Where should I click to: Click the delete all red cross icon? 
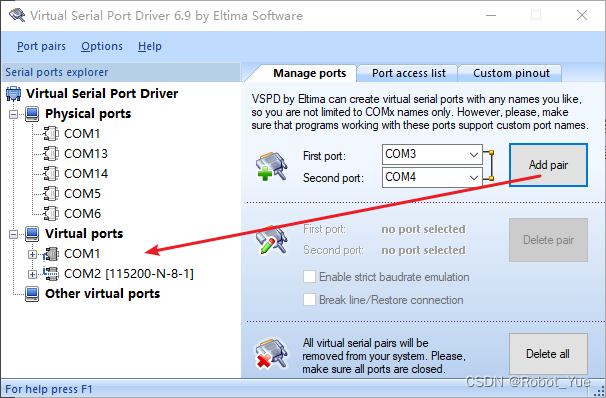(271, 353)
